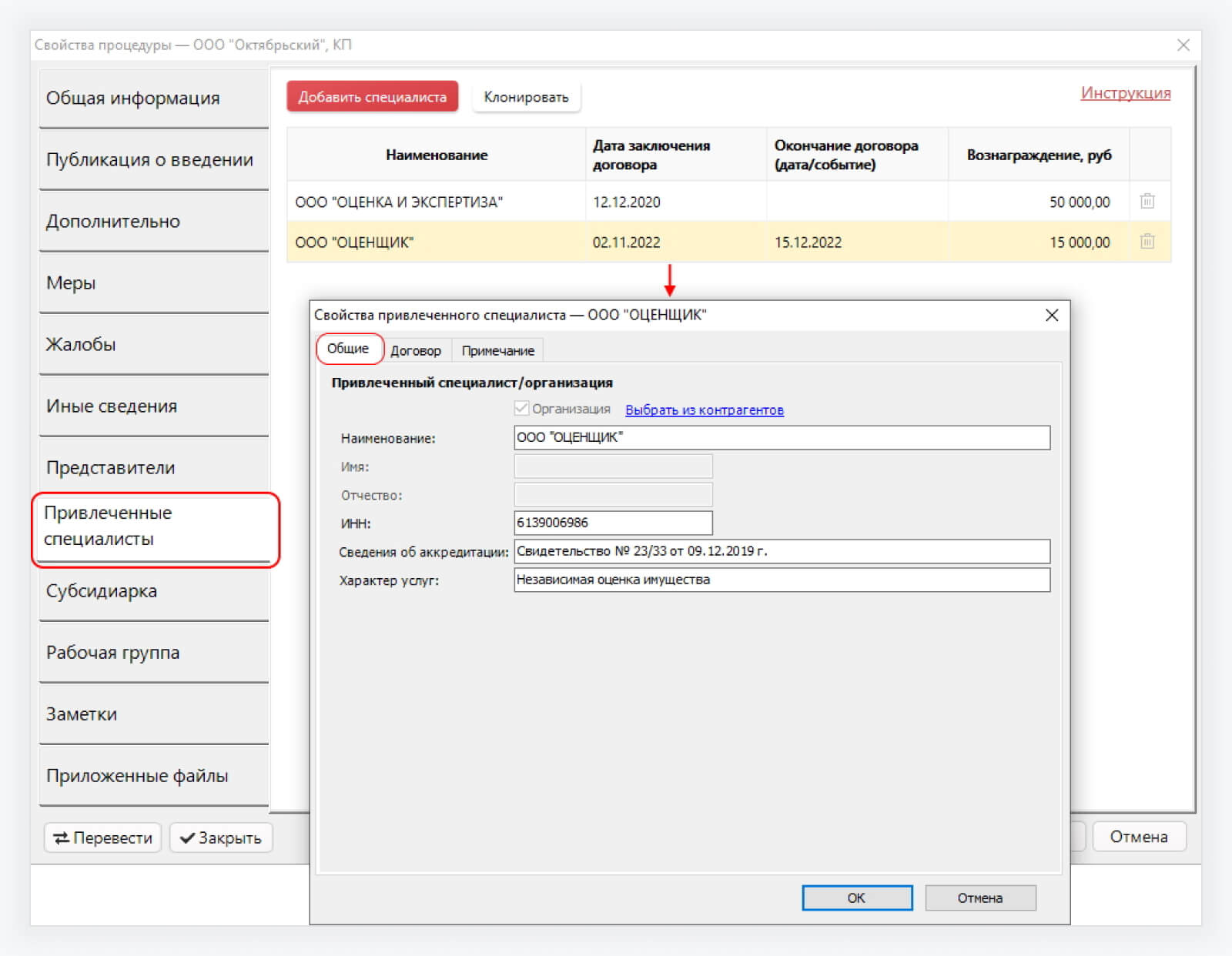
Task: Open the Заметки section
Action: tap(154, 714)
